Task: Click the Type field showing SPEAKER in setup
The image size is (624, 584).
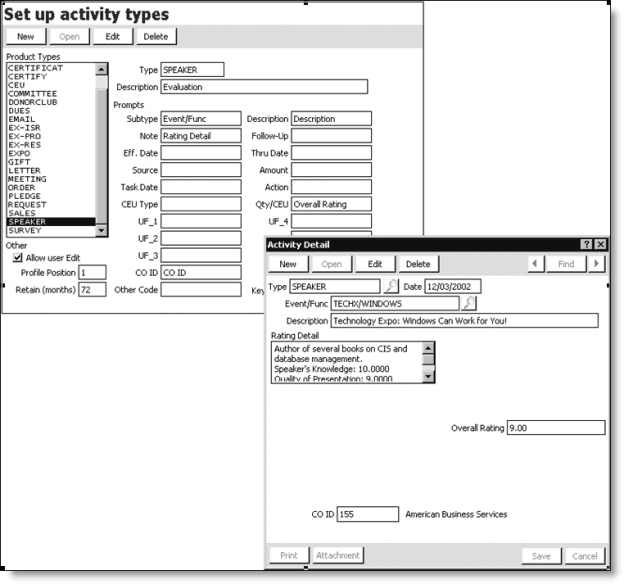Action: point(193,70)
